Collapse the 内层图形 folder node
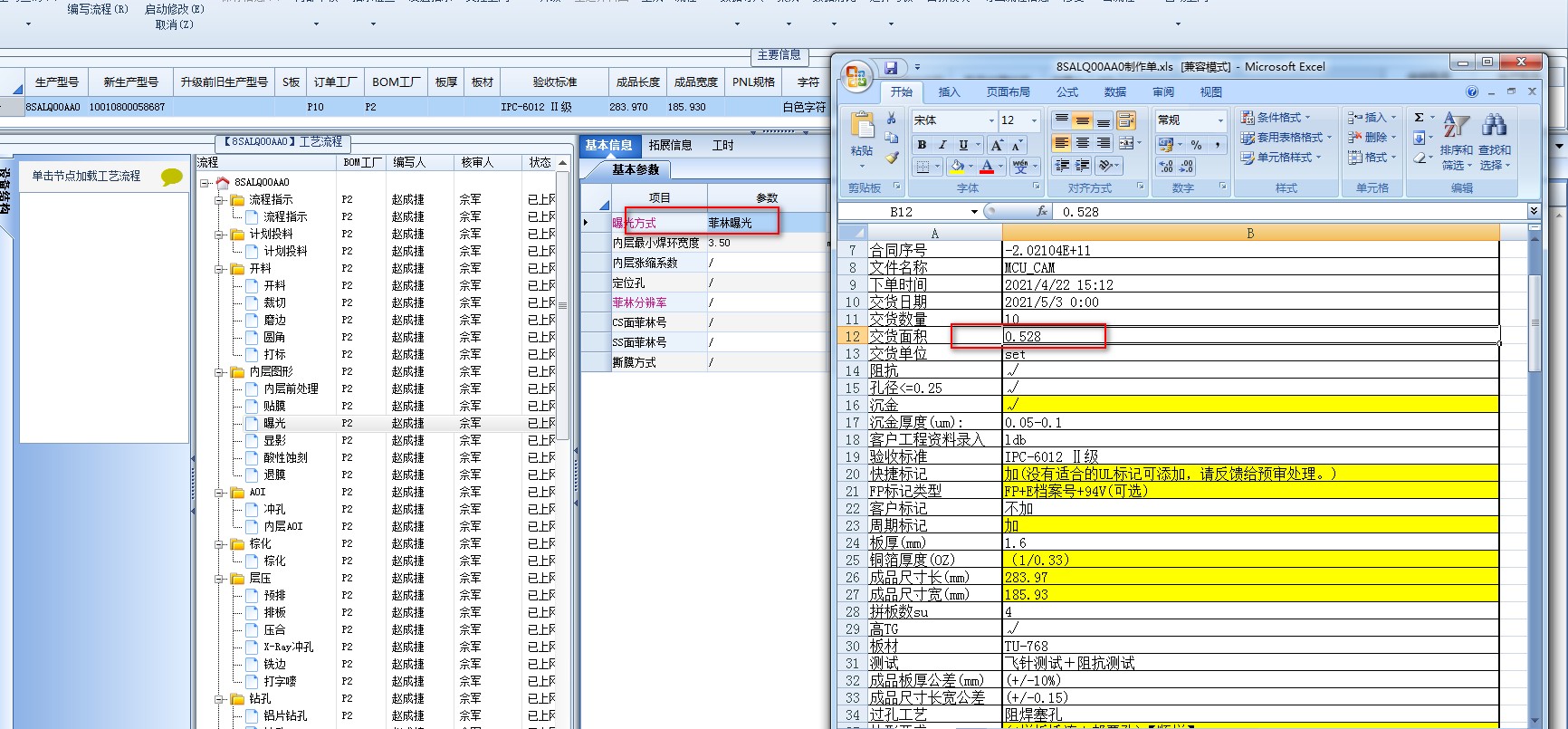The width and height of the screenshot is (1568, 729). pyautogui.click(x=219, y=371)
